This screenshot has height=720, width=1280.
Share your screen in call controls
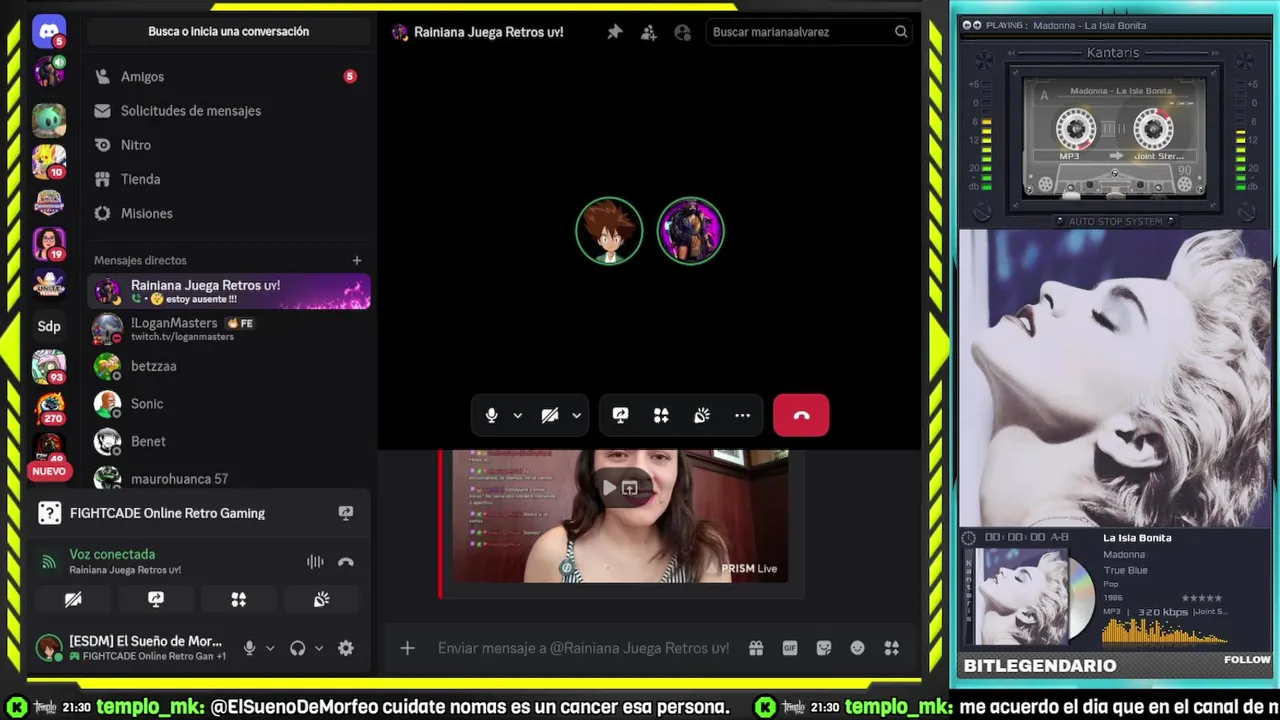pos(620,415)
